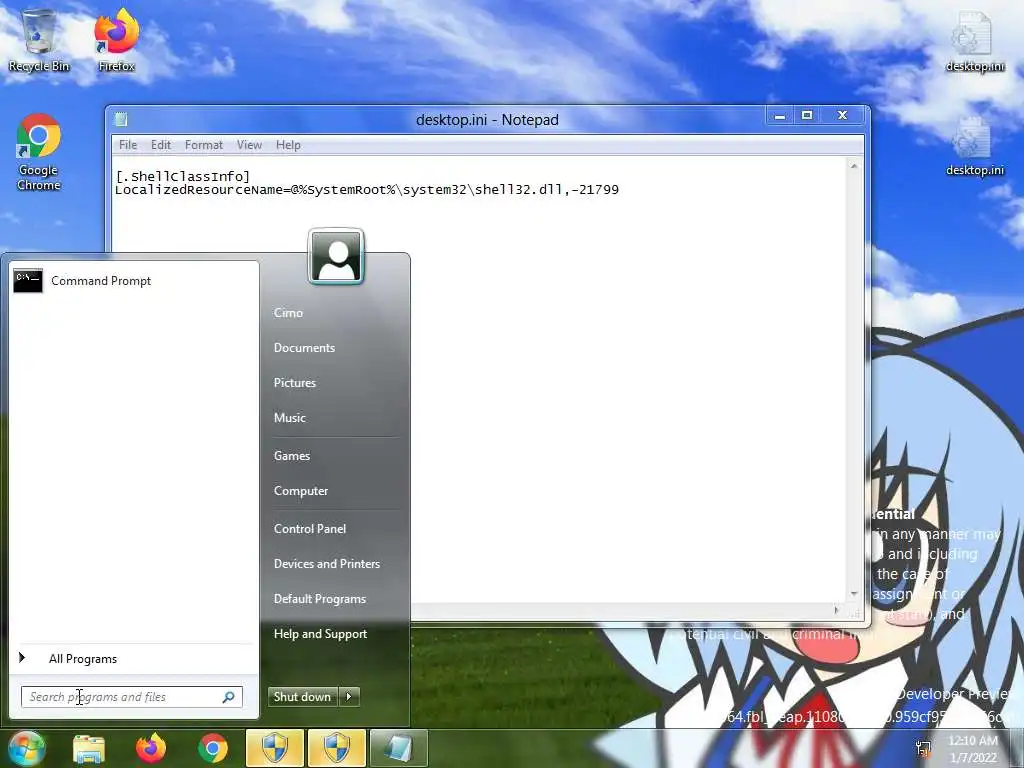Switch to the second shield taskbar item
Screen dimensions: 1024x768
tap(337, 748)
